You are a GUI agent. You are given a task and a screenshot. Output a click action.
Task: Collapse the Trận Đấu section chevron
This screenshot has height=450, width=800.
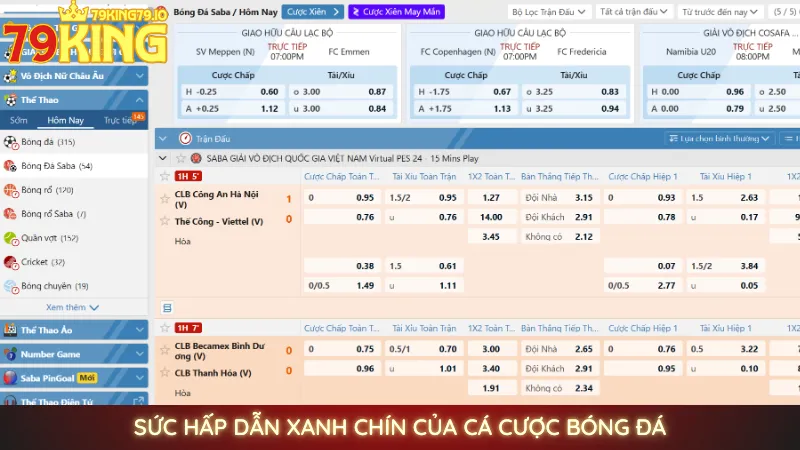coord(163,139)
